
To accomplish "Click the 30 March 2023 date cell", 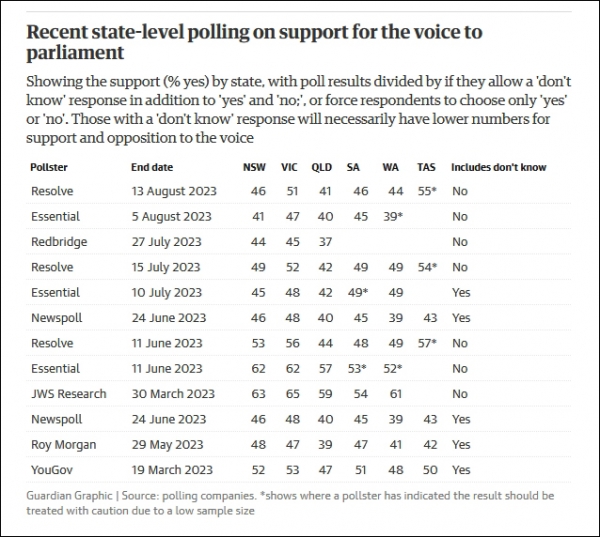I will tap(173, 394).
